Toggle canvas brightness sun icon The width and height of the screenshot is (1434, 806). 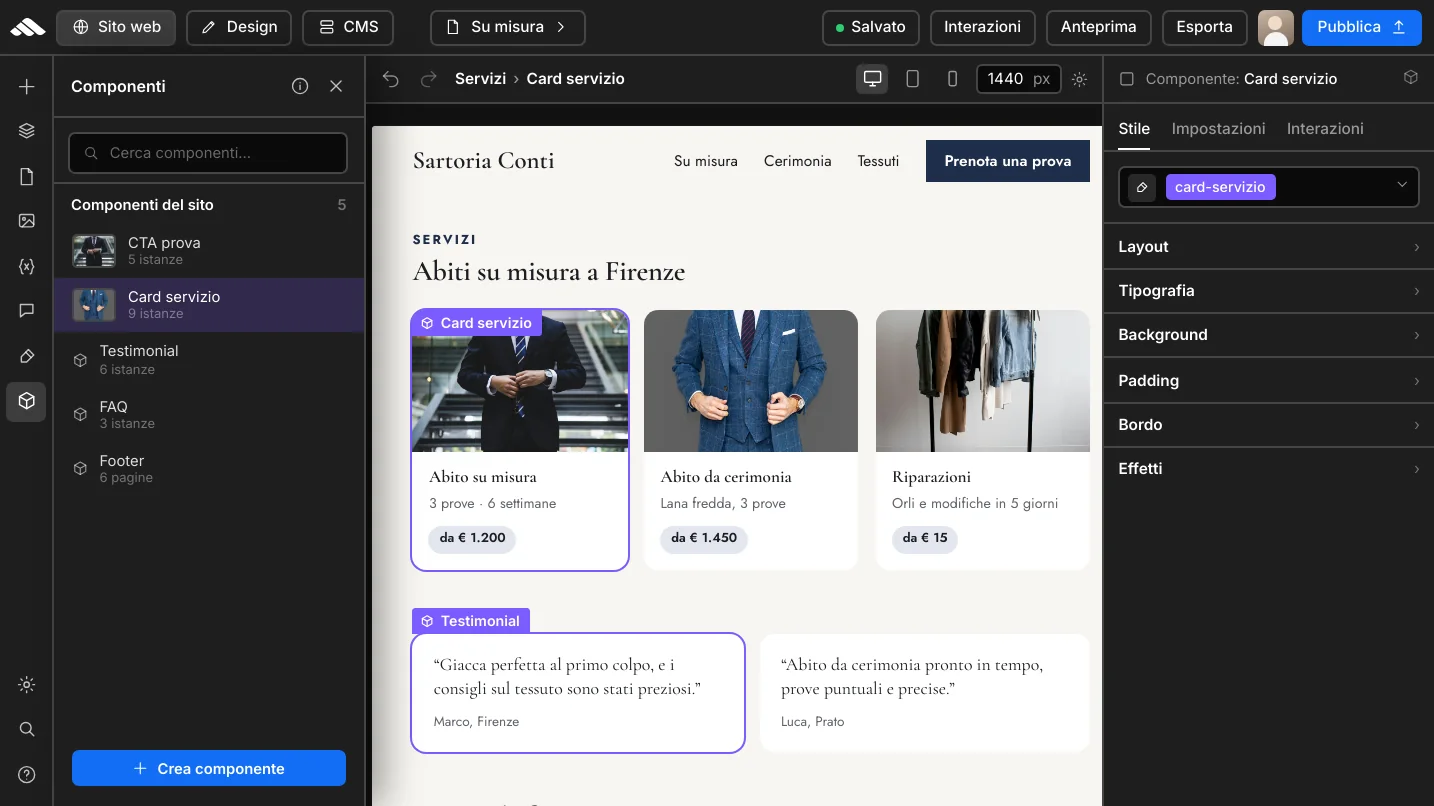pyautogui.click(x=1079, y=79)
